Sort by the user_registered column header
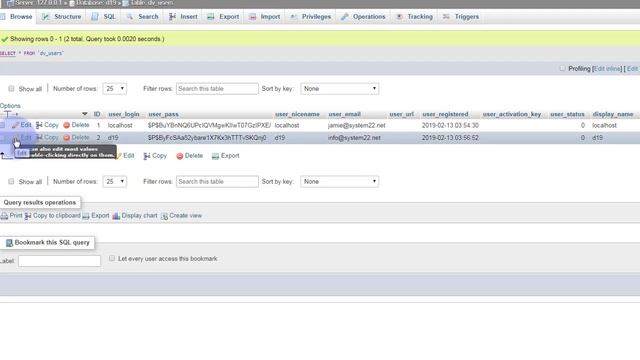 click(445, 114)
